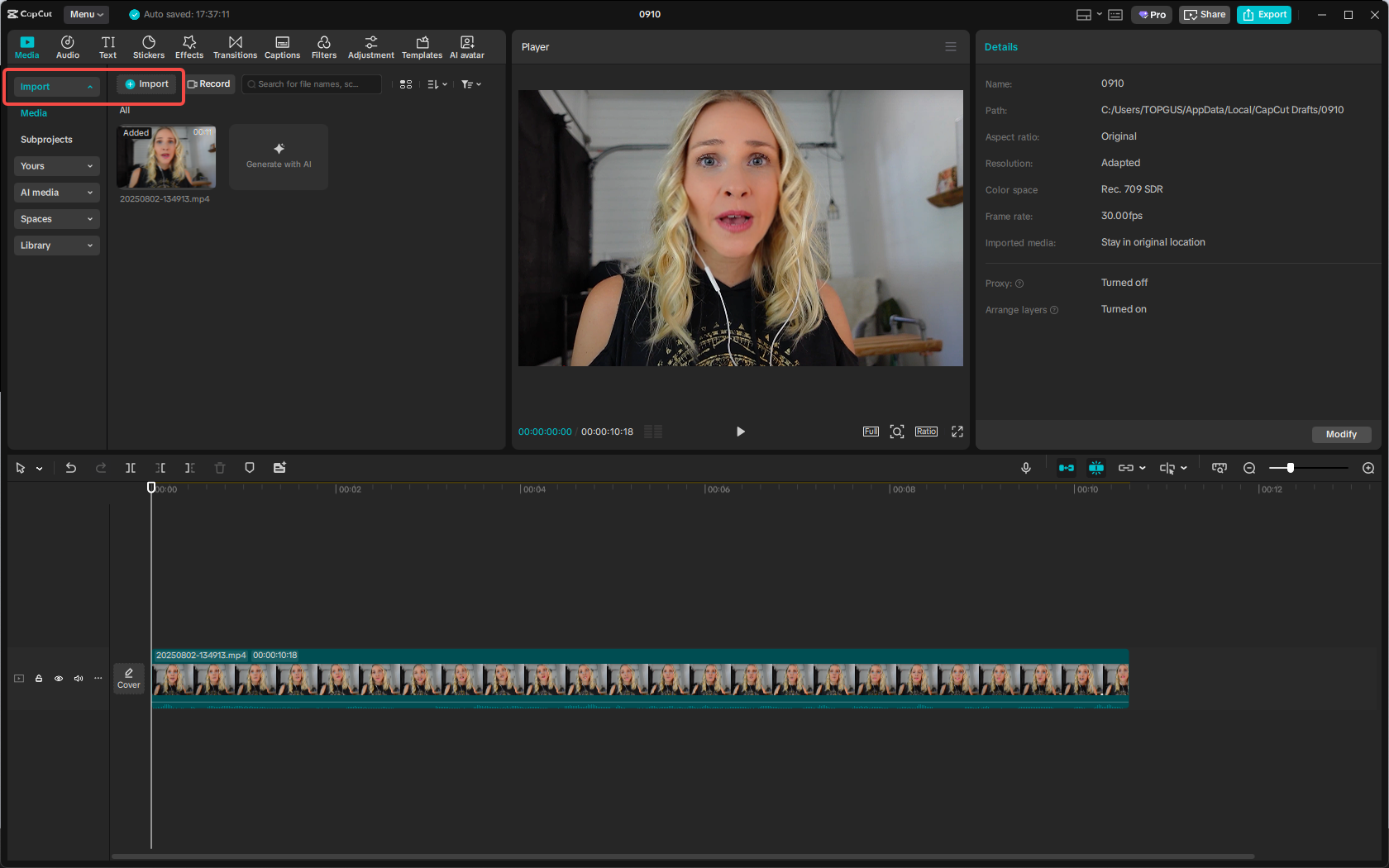The width and height of the screenshot is (1389, 868).
Task: Expand the AI media section
Action: pos(56,192)
